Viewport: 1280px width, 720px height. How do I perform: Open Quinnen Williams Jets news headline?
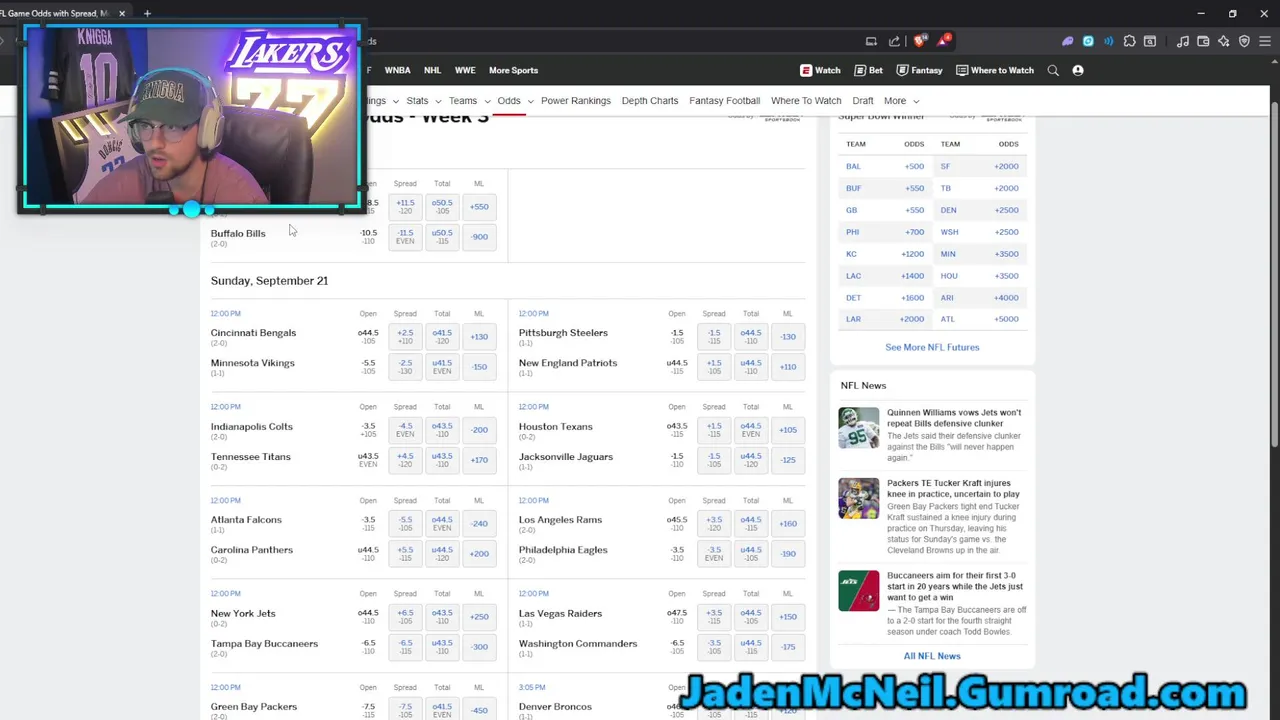tap(954, 418)
